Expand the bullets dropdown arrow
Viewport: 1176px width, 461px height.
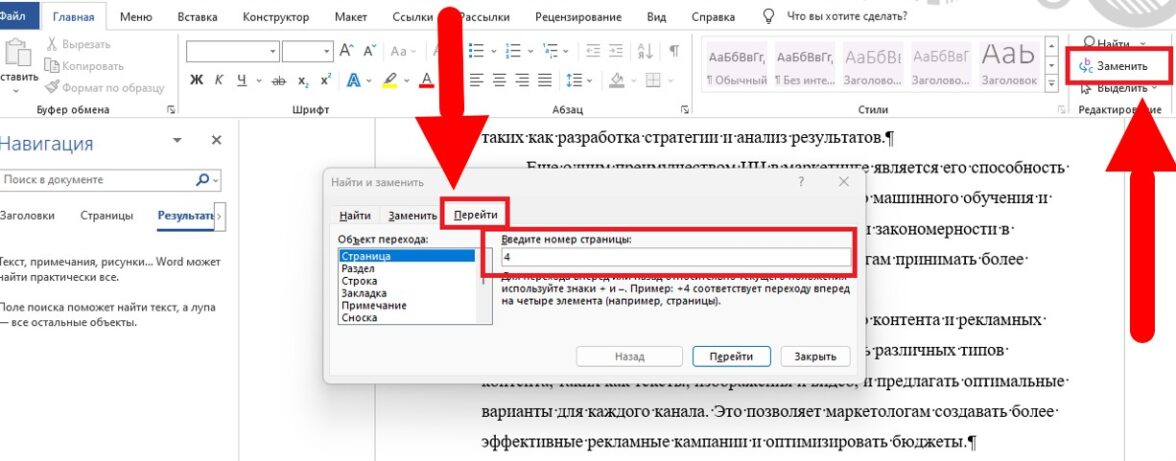pos(494,51)
